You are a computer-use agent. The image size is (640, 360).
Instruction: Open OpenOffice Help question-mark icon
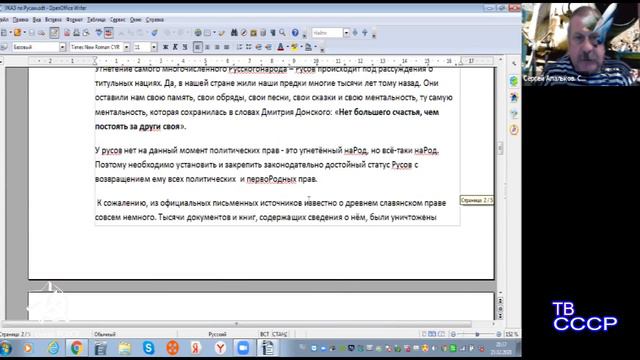click(295, 33)
